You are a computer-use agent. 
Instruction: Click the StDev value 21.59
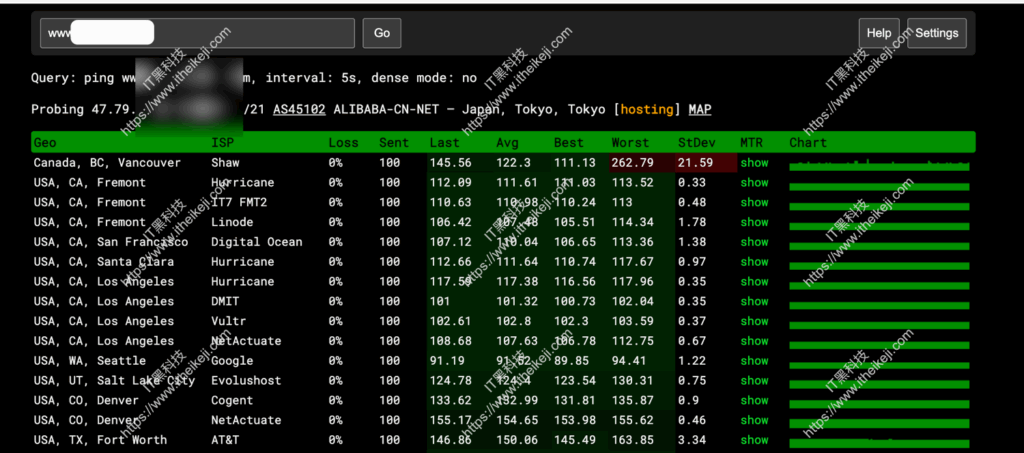696,163
